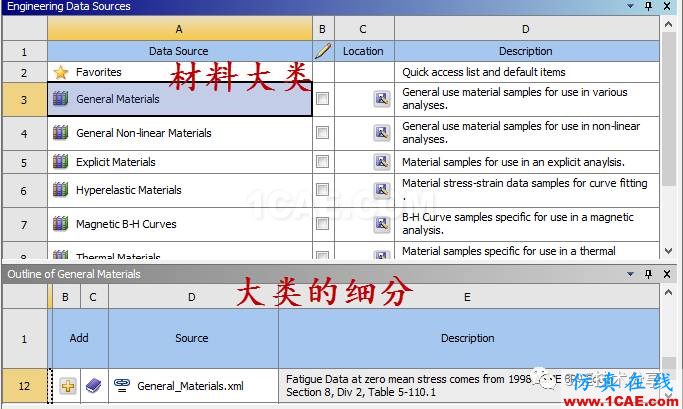Click the Fatigue Data description cell
The image size is (683, 409).
point(469,385)
